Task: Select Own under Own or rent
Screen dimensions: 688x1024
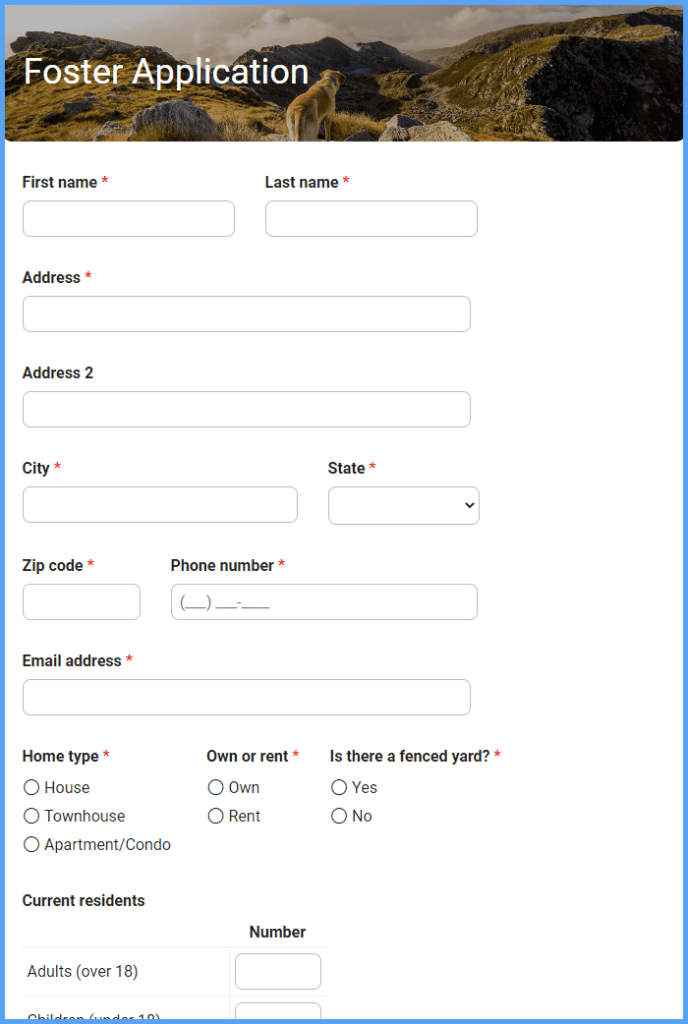Action: [215, 787]
